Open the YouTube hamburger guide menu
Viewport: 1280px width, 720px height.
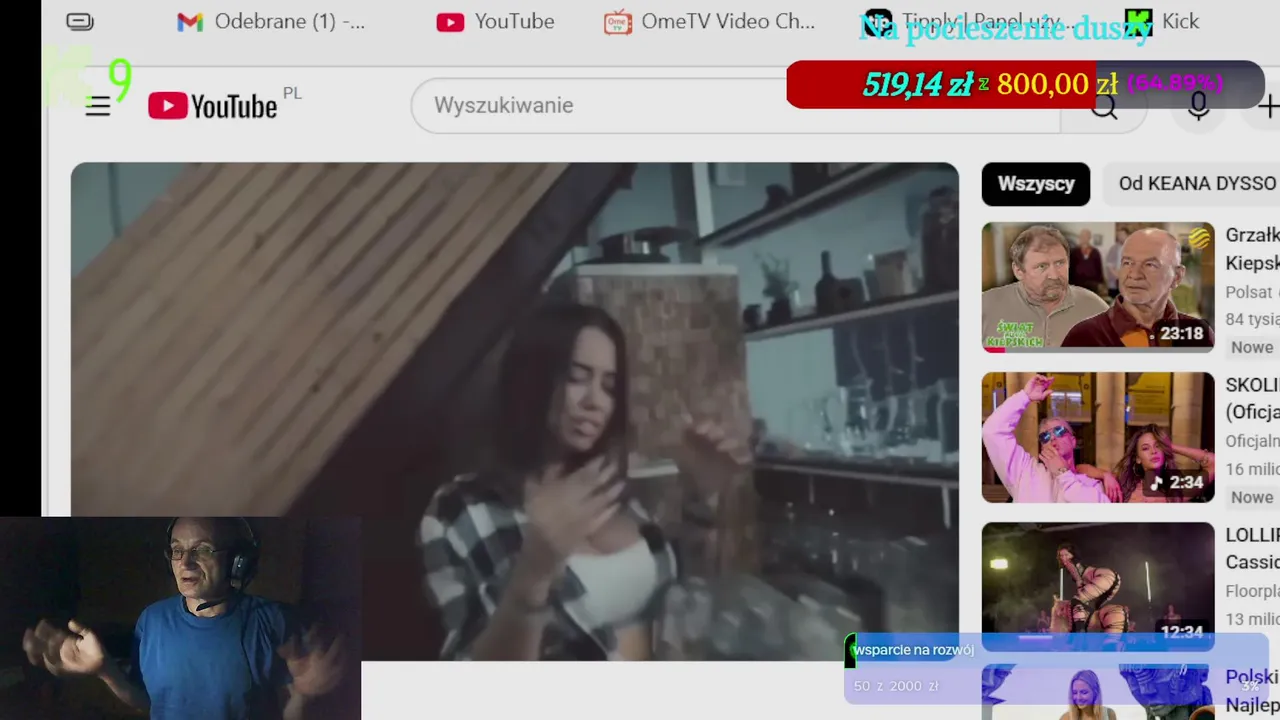click(97, 106)
